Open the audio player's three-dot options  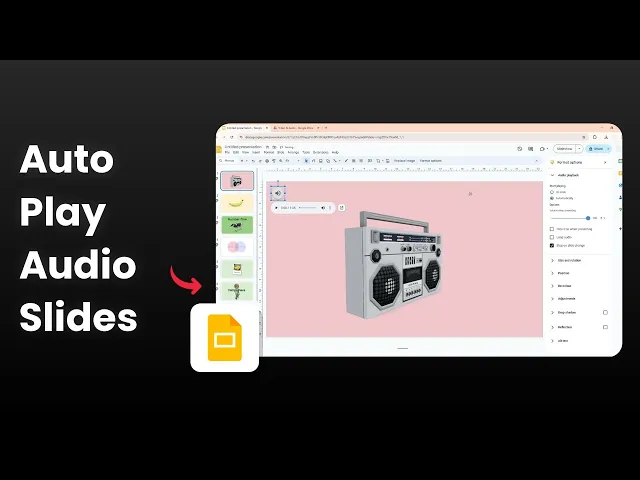pyautogui.click(x=330, y=208)
